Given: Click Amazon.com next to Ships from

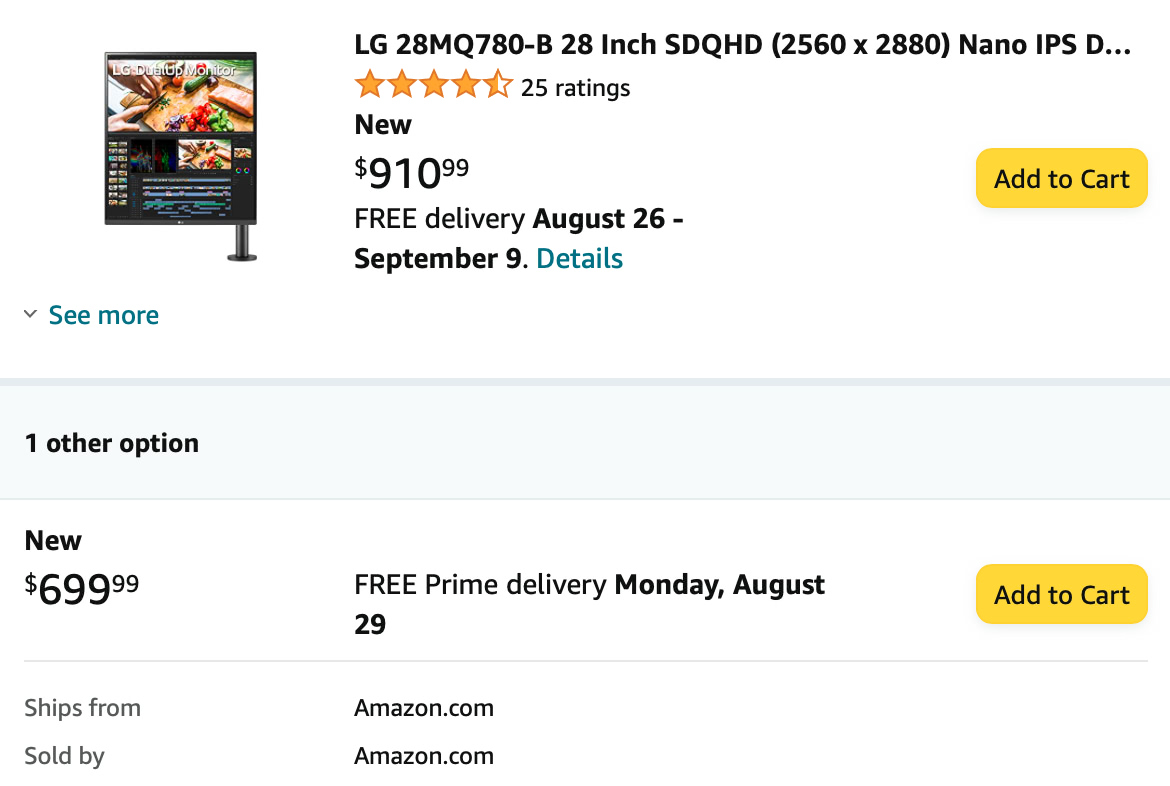Looking at the screenshot, I should pyautogui.click(x=424, y=708).
